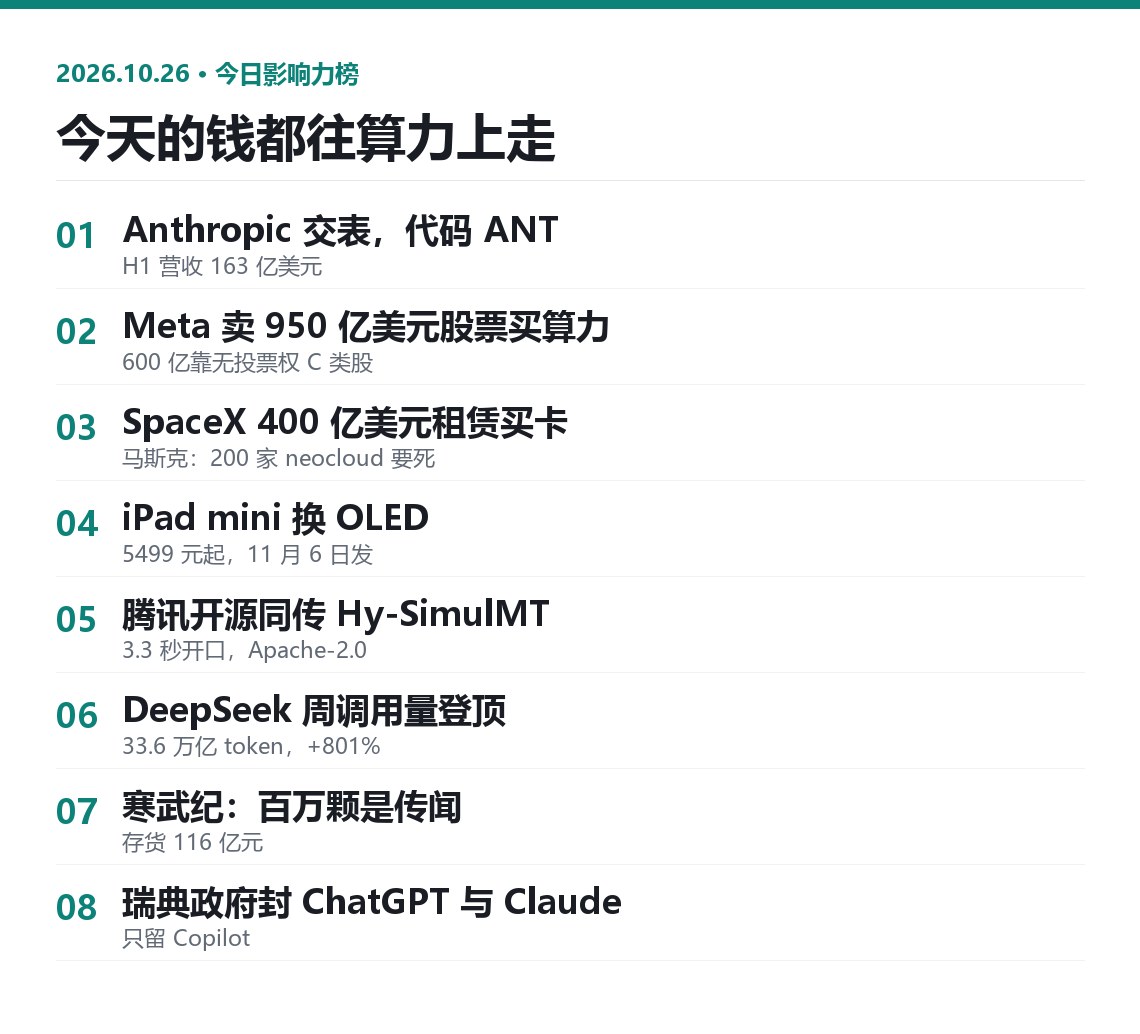Click the date line '2026.10.26 • 今日影响力榜'
Screen dimensions: 1140x1034
click(x=207, y=73)
